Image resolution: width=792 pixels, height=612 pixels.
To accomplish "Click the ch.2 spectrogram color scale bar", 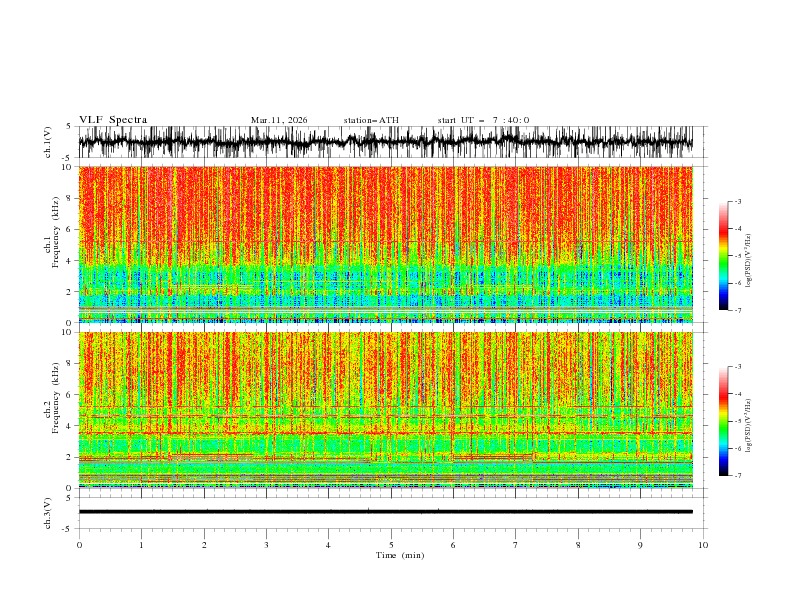I will tap(723, 421).
